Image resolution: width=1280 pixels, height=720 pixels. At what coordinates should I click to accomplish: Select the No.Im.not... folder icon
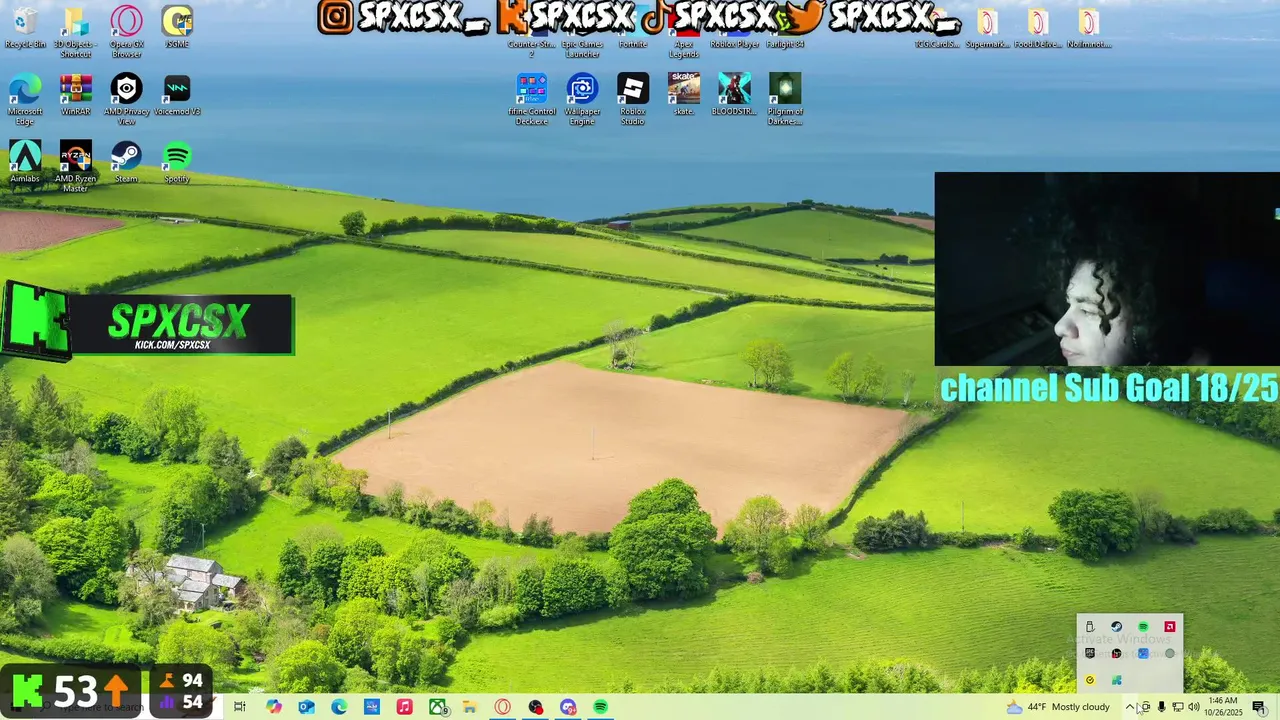click(1088, 27)
